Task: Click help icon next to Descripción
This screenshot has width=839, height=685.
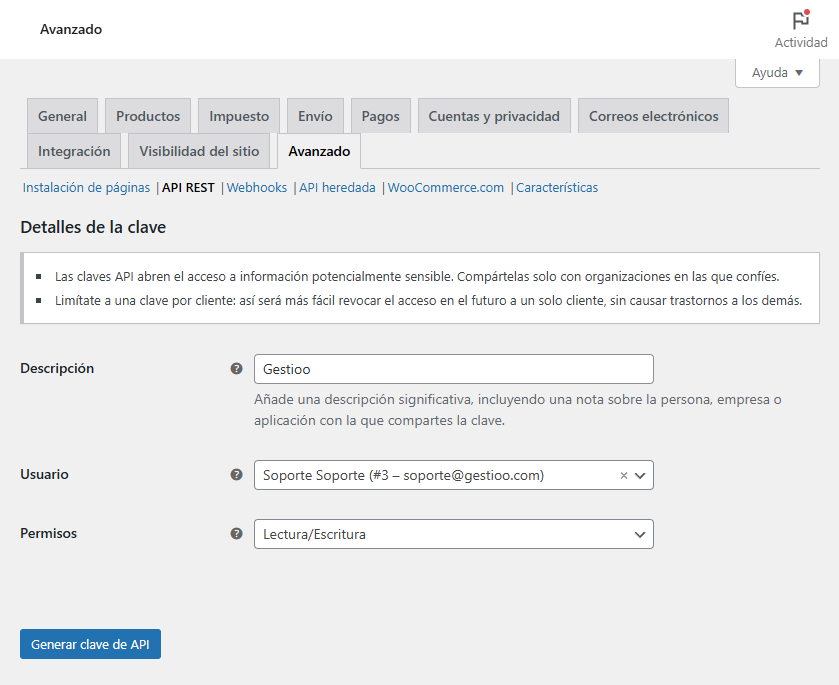Action: [x=236, y=369]
